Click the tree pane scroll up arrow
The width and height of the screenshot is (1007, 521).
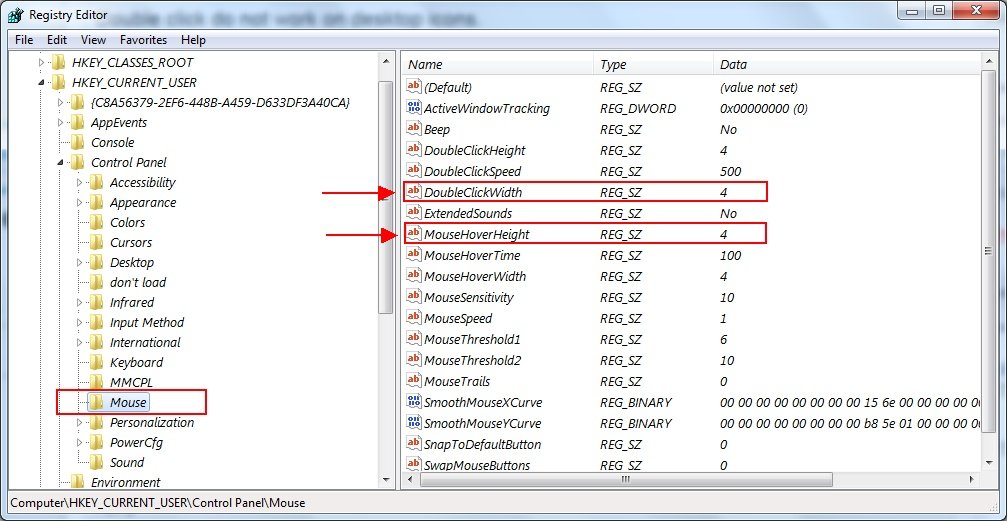(x=386, y=62)
